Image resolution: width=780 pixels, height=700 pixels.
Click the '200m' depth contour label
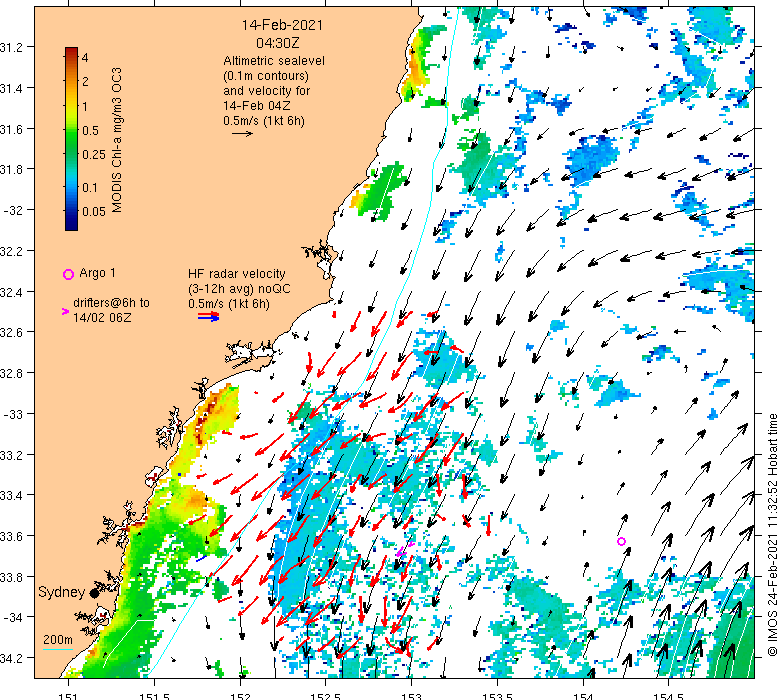58,640
